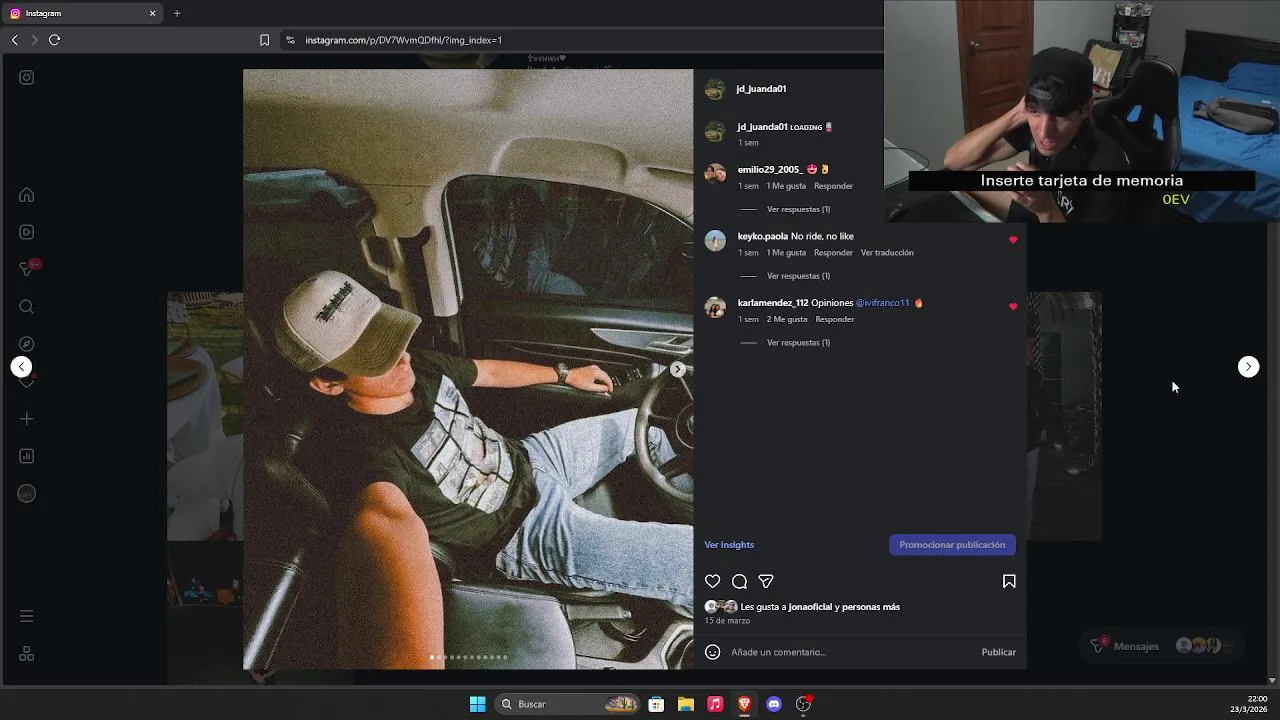Open direct messages icon with red badge in sidebar
Screen dimensions: 1280x720
(x=28, y=268)
